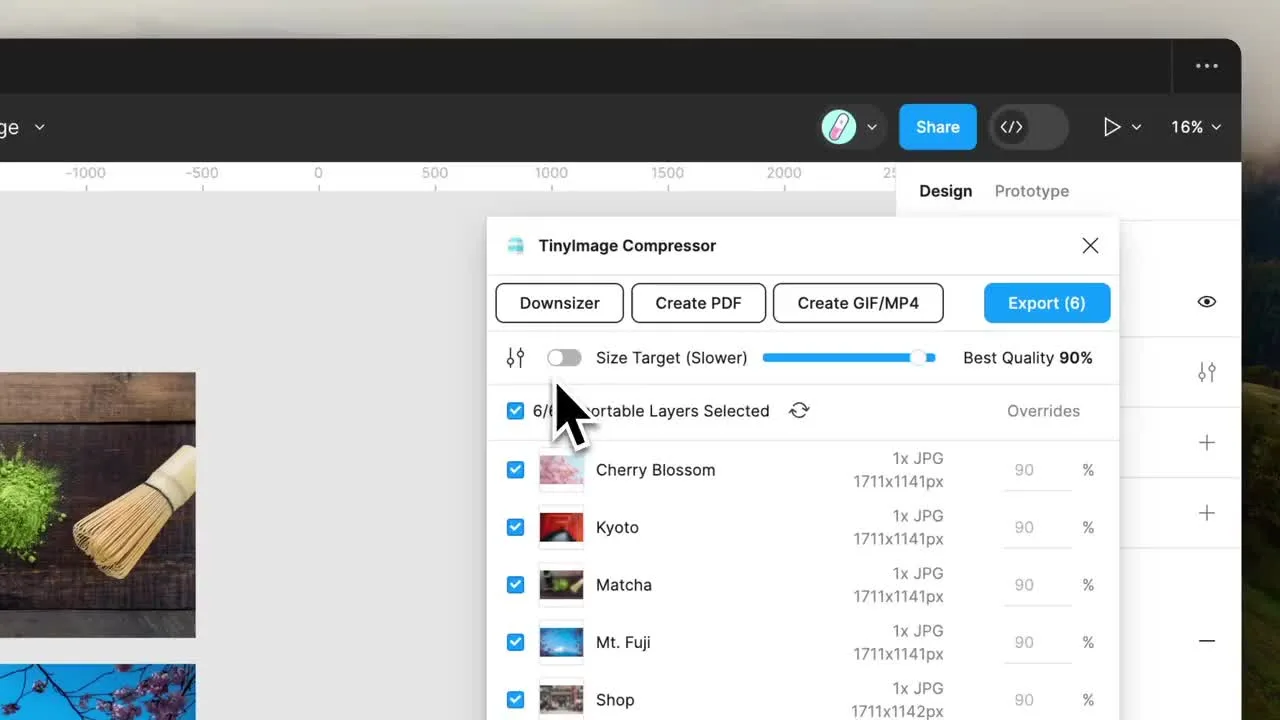Expand the 16% zoom dropdown
The height and width of the screenshot is (720, 1280).
(x=1197, y=127)
